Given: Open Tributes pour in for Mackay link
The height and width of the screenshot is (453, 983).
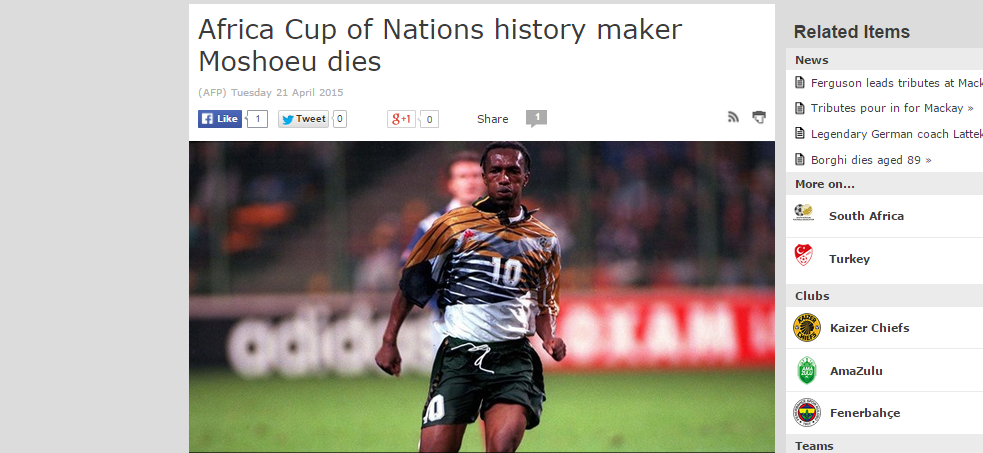Looking at the screenshot, I should [x=892, y=108].
